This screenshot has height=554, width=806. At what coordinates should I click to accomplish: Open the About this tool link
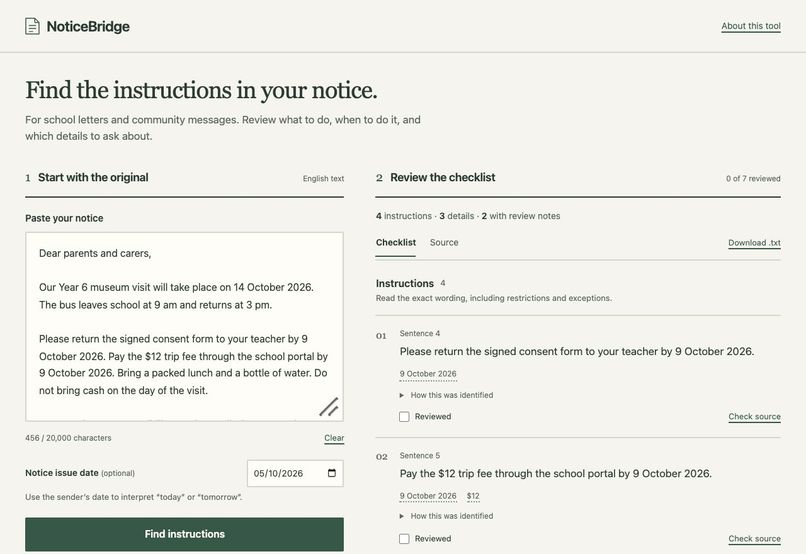tap(751, 26)
